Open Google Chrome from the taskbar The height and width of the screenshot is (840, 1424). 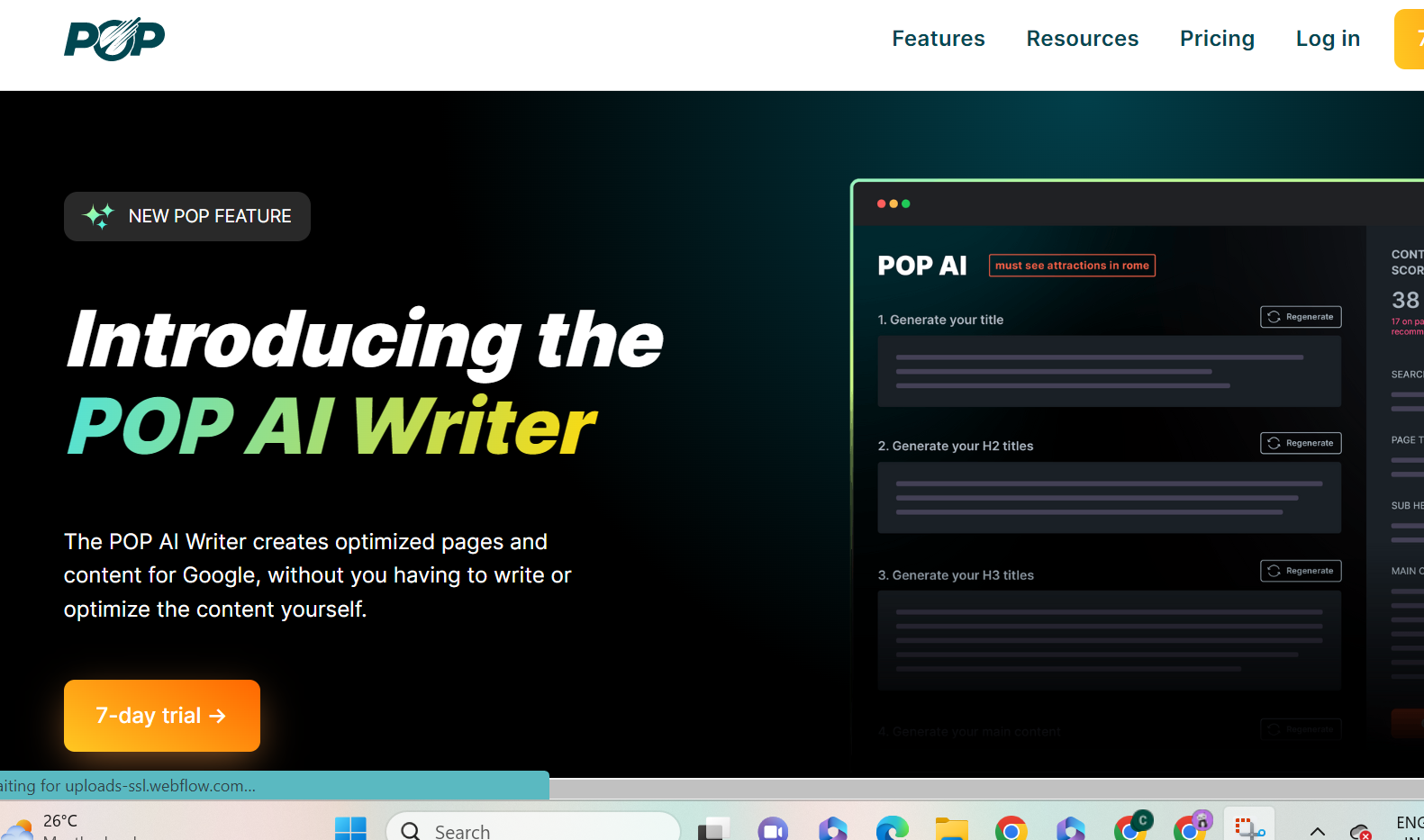(1011, 829)
